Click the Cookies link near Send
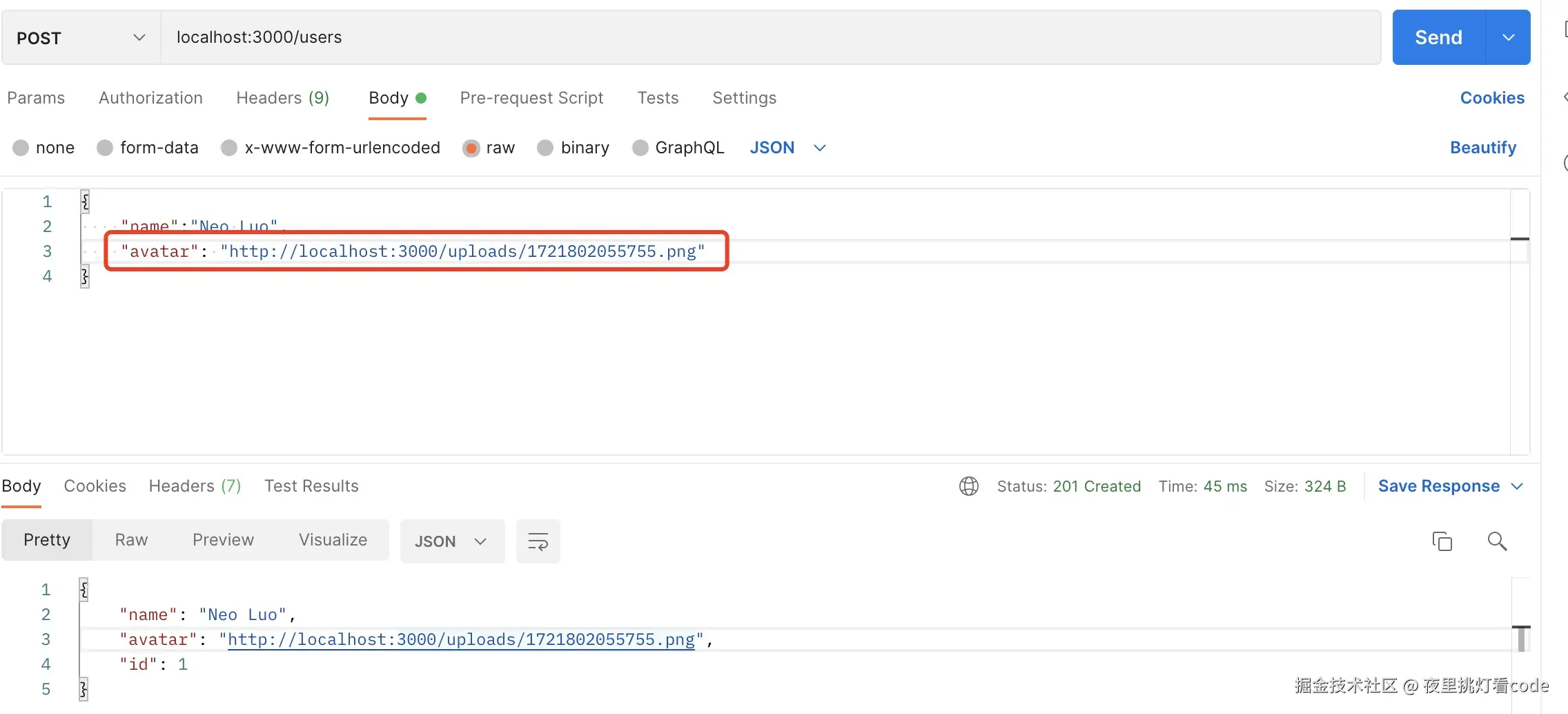 pos(1492,98)
